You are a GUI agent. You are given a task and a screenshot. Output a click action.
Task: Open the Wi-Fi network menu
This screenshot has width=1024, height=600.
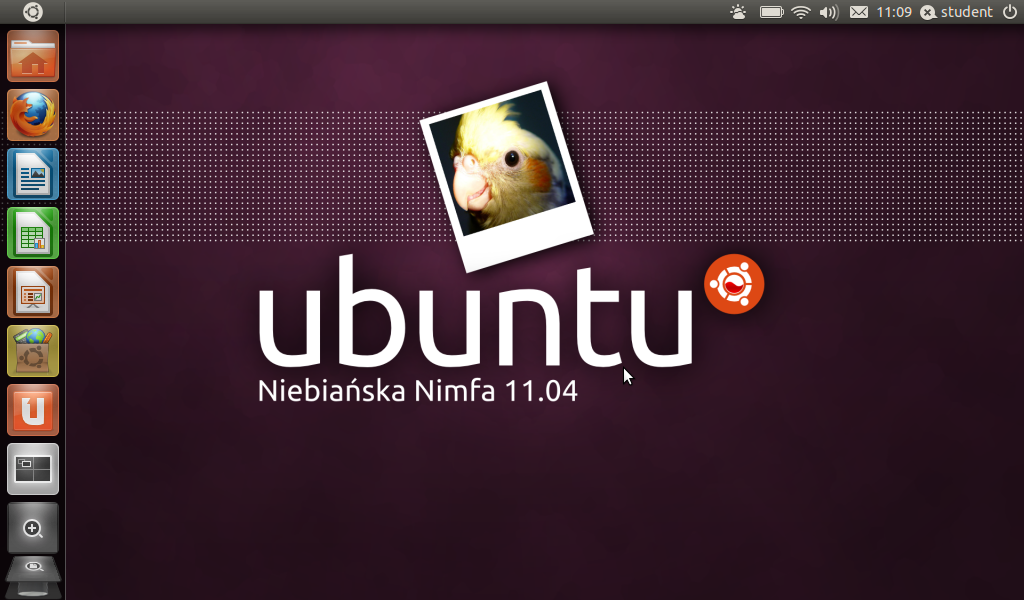(800, 12)
